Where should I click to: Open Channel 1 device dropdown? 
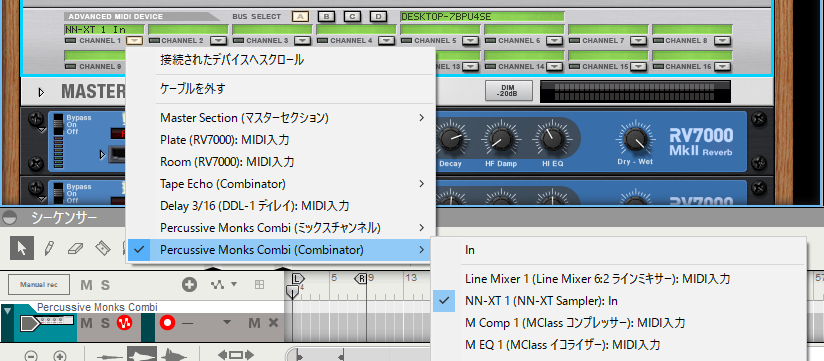[135, 40]
